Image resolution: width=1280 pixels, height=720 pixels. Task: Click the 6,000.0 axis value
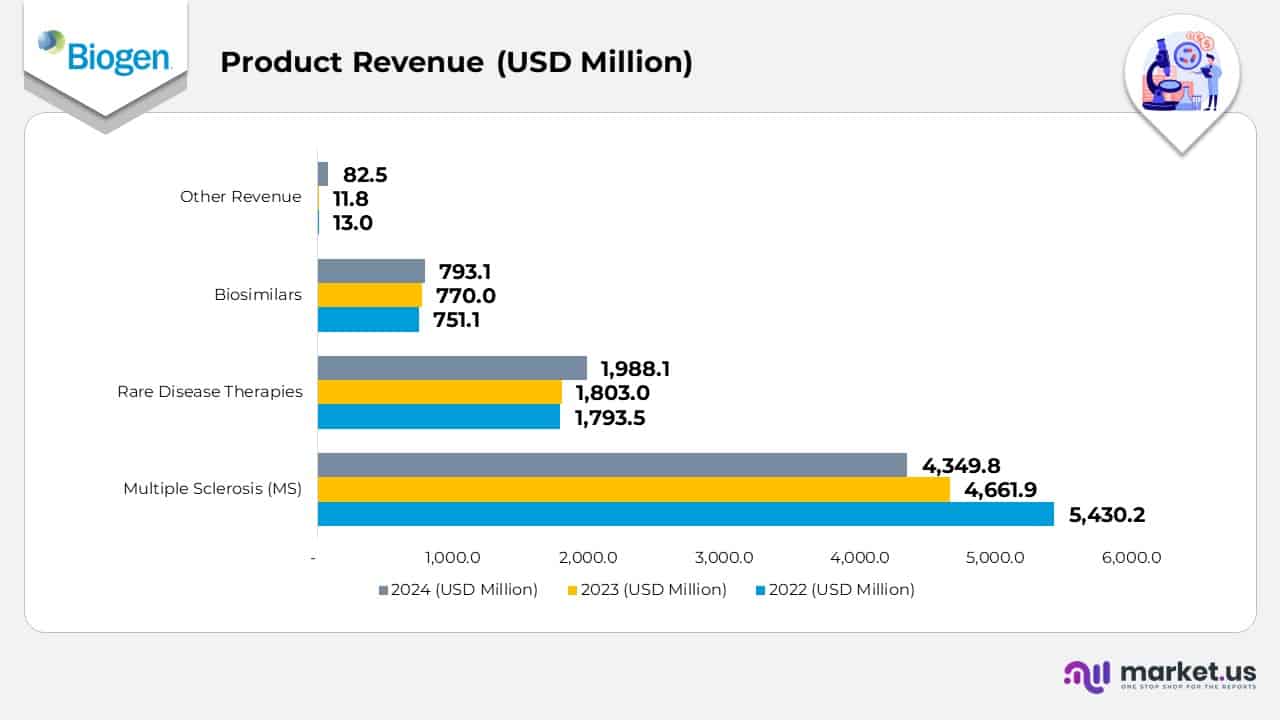point(1131,558)
